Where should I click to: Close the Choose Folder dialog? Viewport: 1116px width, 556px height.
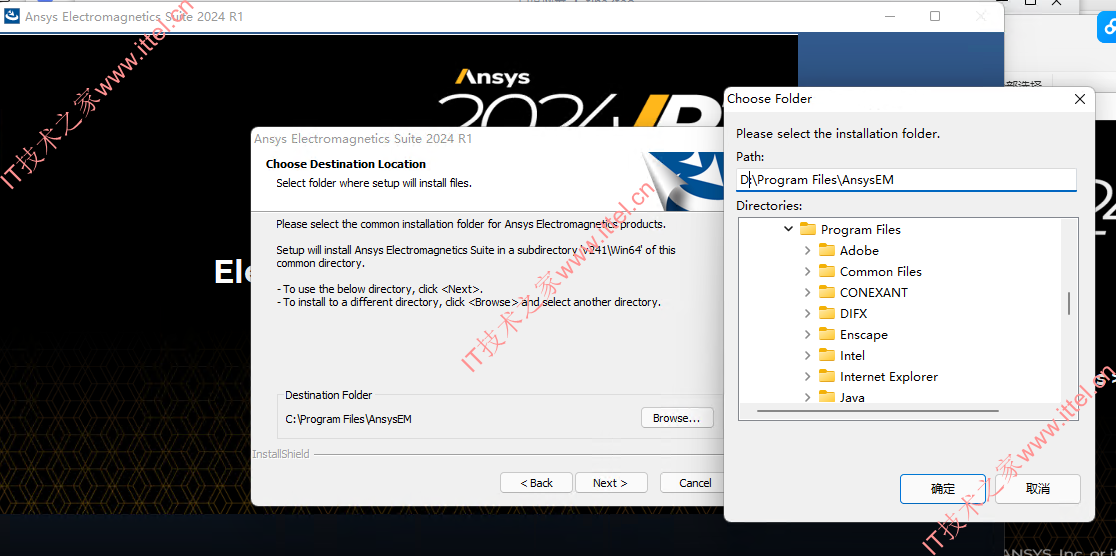(1080, 99)
